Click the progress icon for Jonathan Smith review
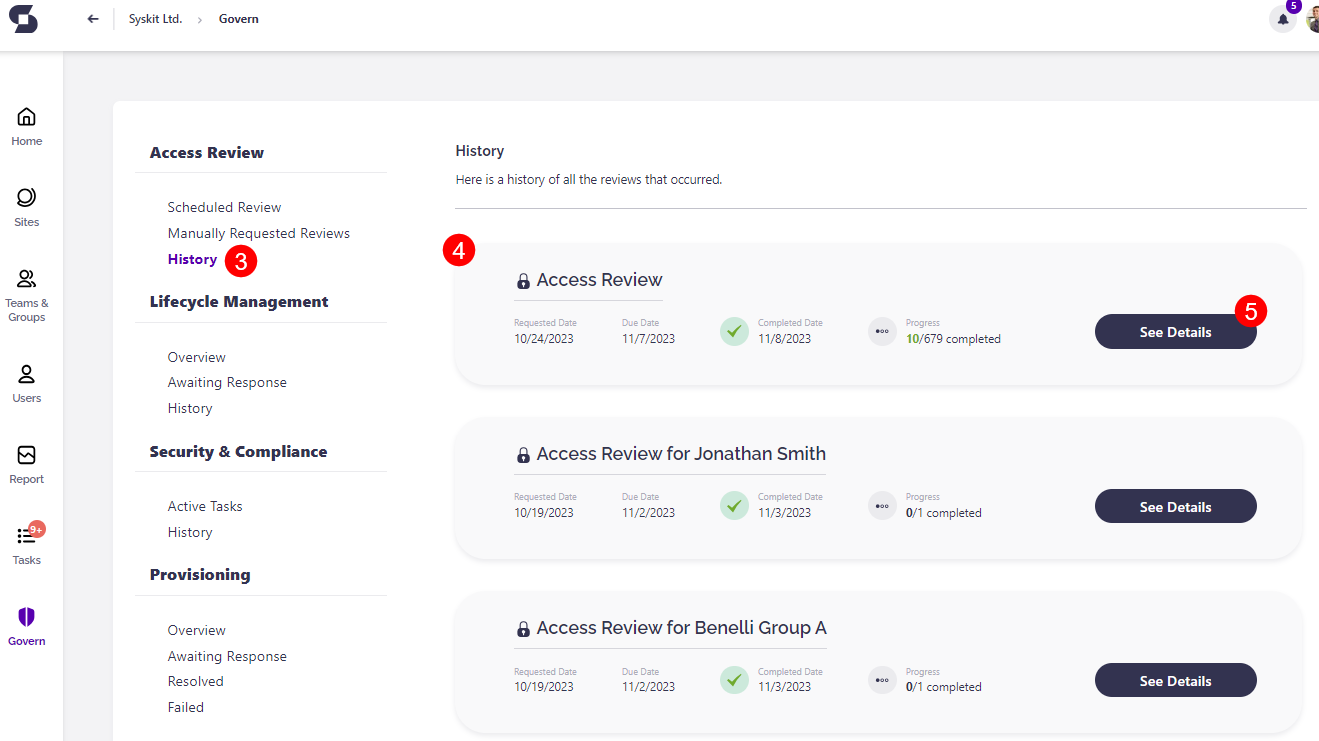Viewport: 1319px width, 741px height. pyautogui.click(x=881, y=506)
